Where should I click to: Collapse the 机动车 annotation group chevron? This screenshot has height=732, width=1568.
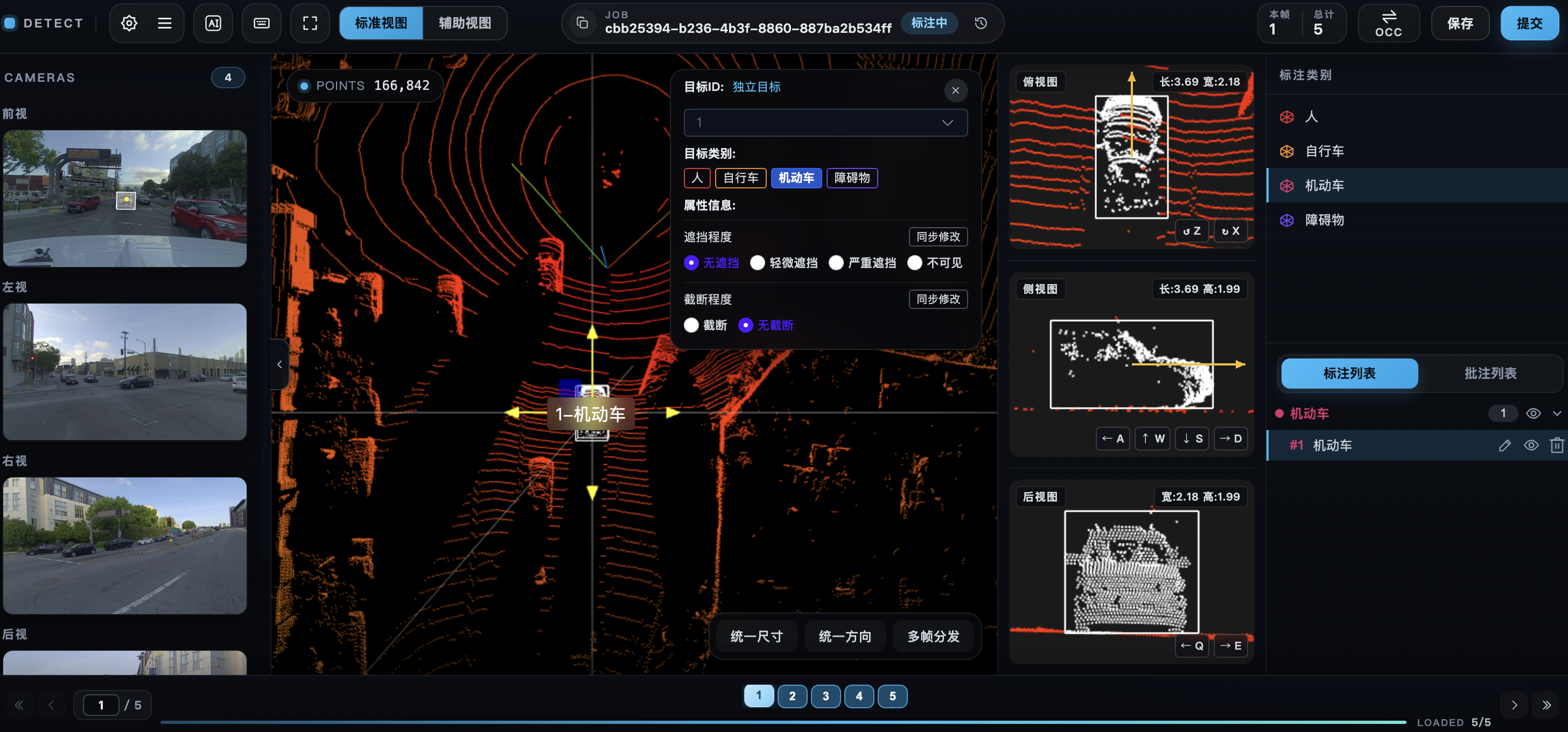(1557, 414)
